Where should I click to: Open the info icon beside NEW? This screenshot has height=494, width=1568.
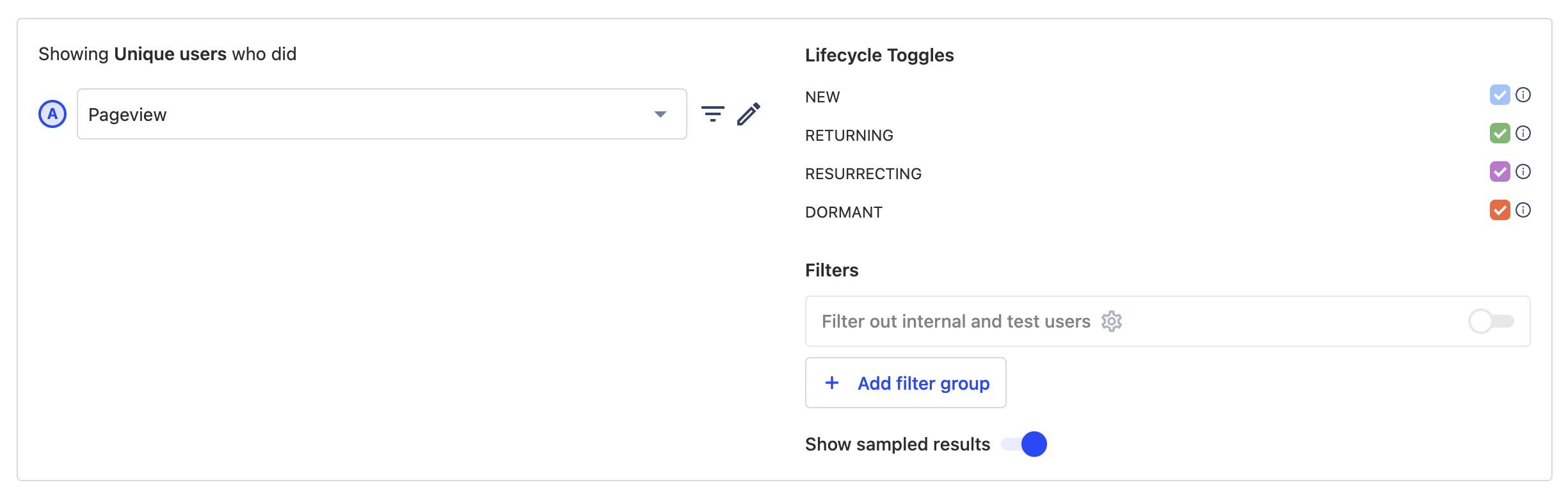pos(1523,95)
